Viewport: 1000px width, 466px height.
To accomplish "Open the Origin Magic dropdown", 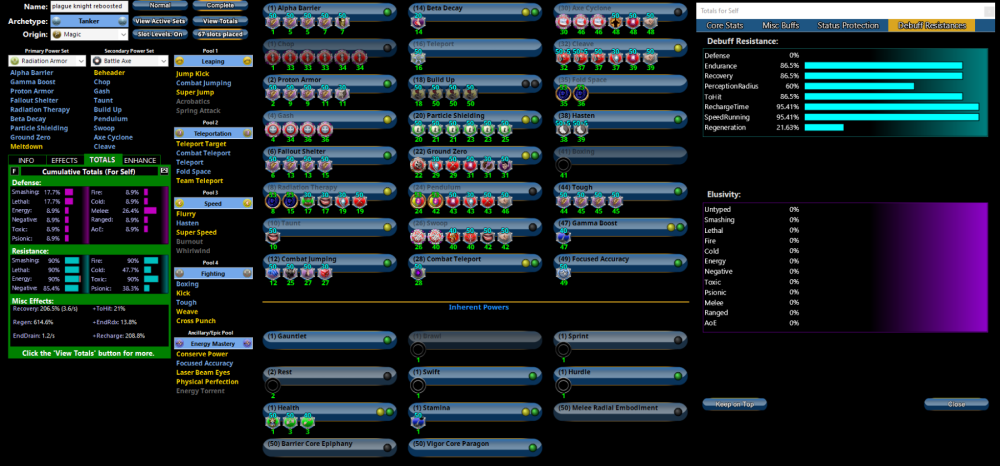I will [89, 34].
